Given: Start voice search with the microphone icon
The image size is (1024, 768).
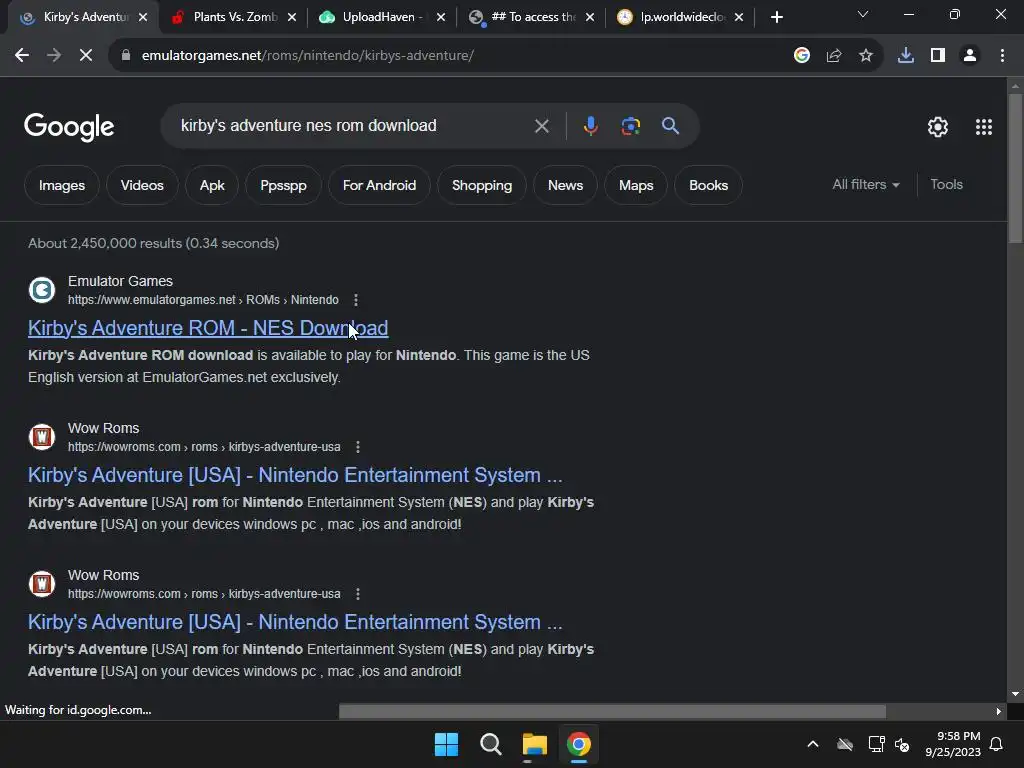Looking at the screenshot, I should (590, 126).
